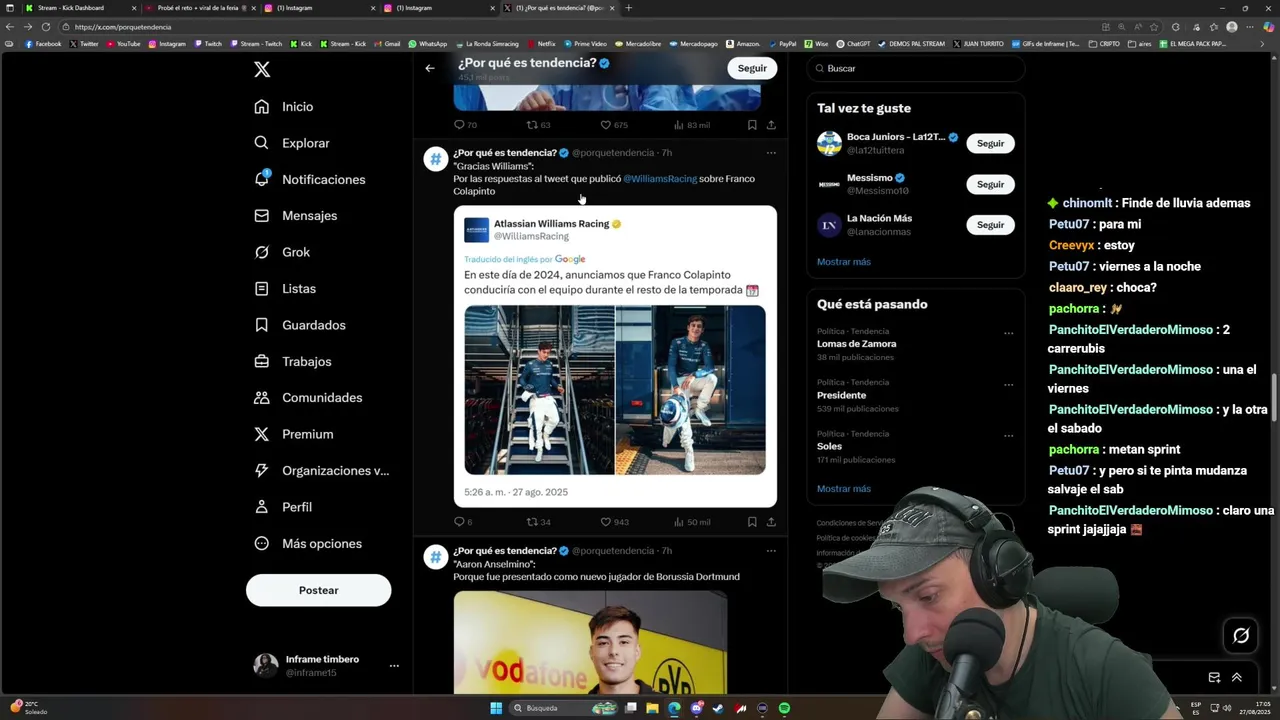
Task: Open Comunidades in the sidebar
Action: [308, 398]
